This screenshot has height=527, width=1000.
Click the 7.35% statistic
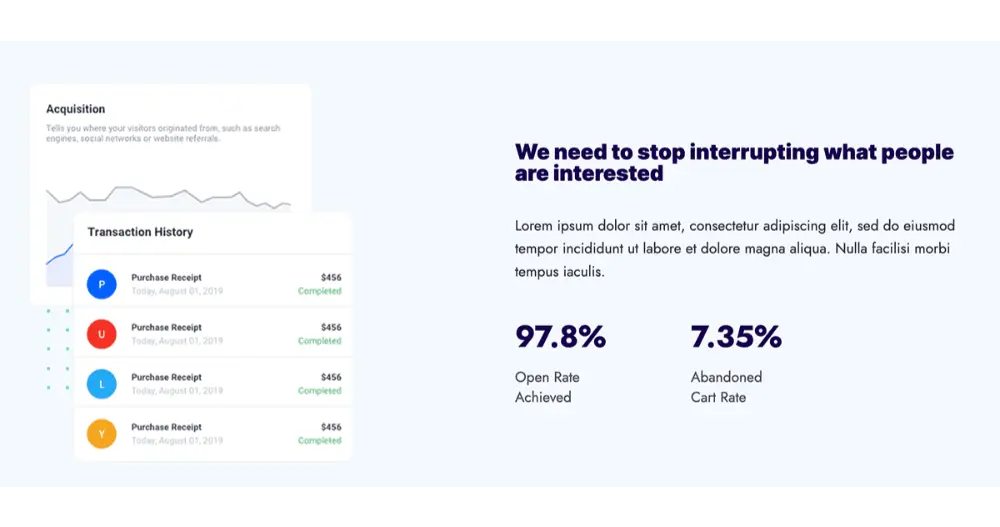pyautogui.click(x=736, y=336)
